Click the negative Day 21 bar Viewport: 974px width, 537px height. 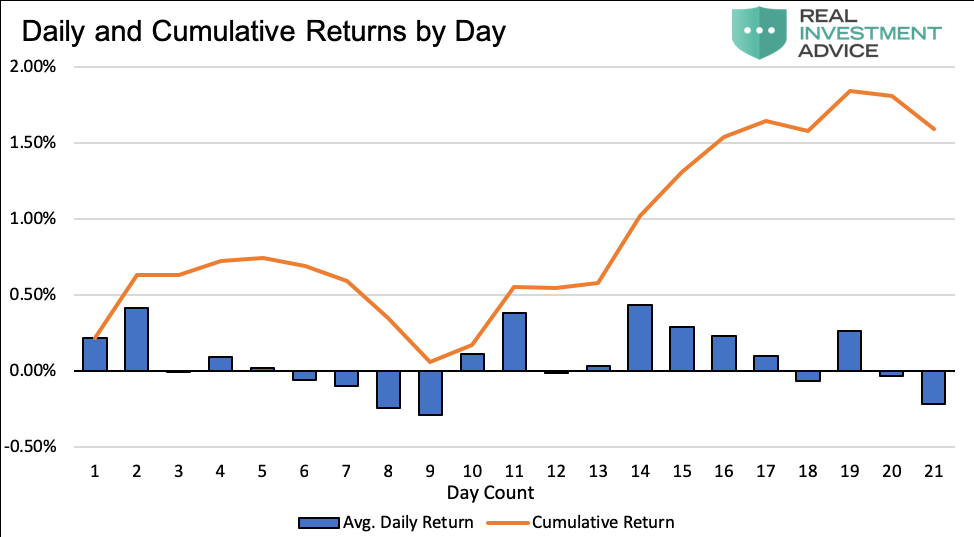click(933, 387)
